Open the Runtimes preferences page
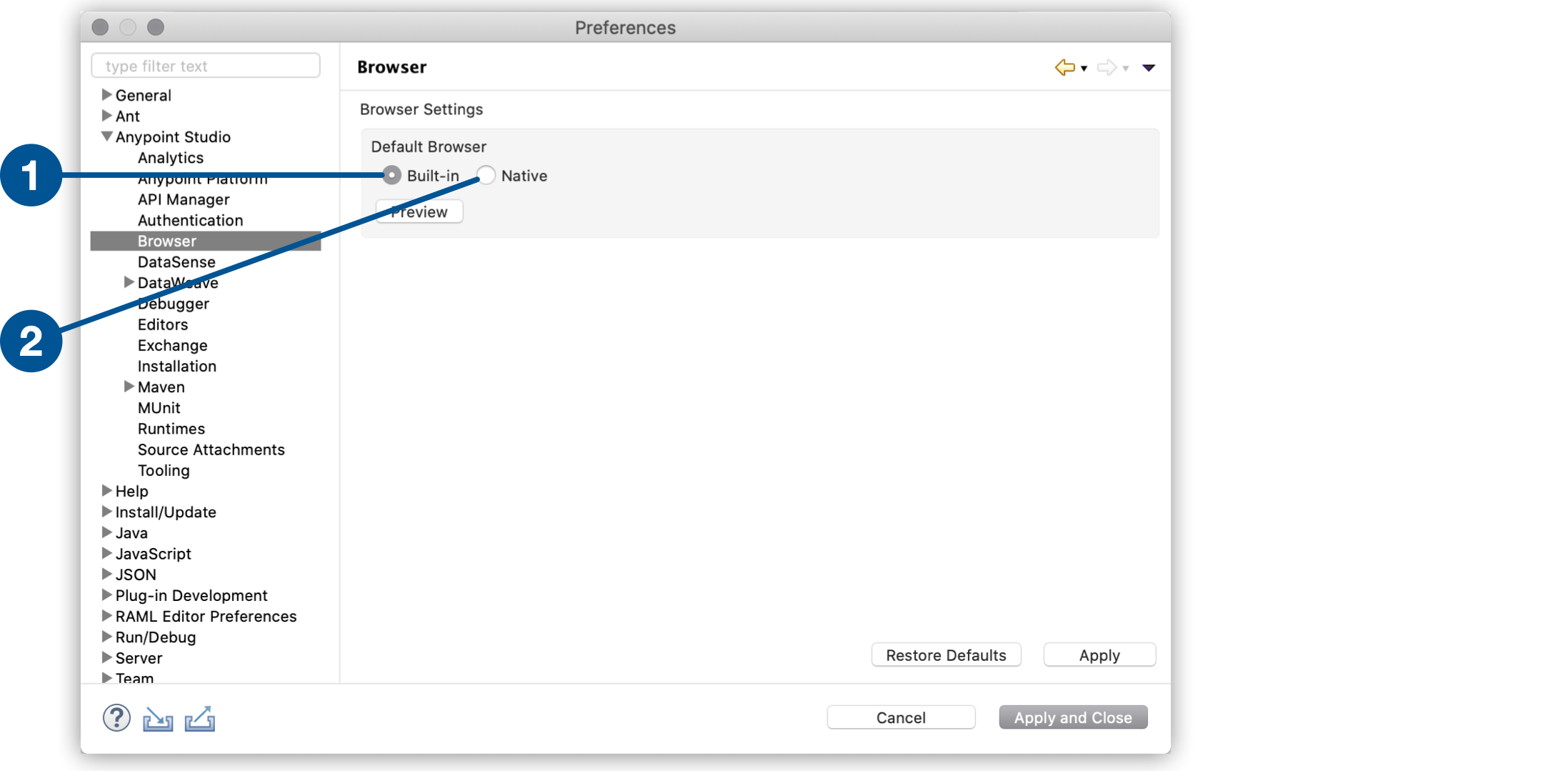The image size is (1568, 771). coord(171,428)
